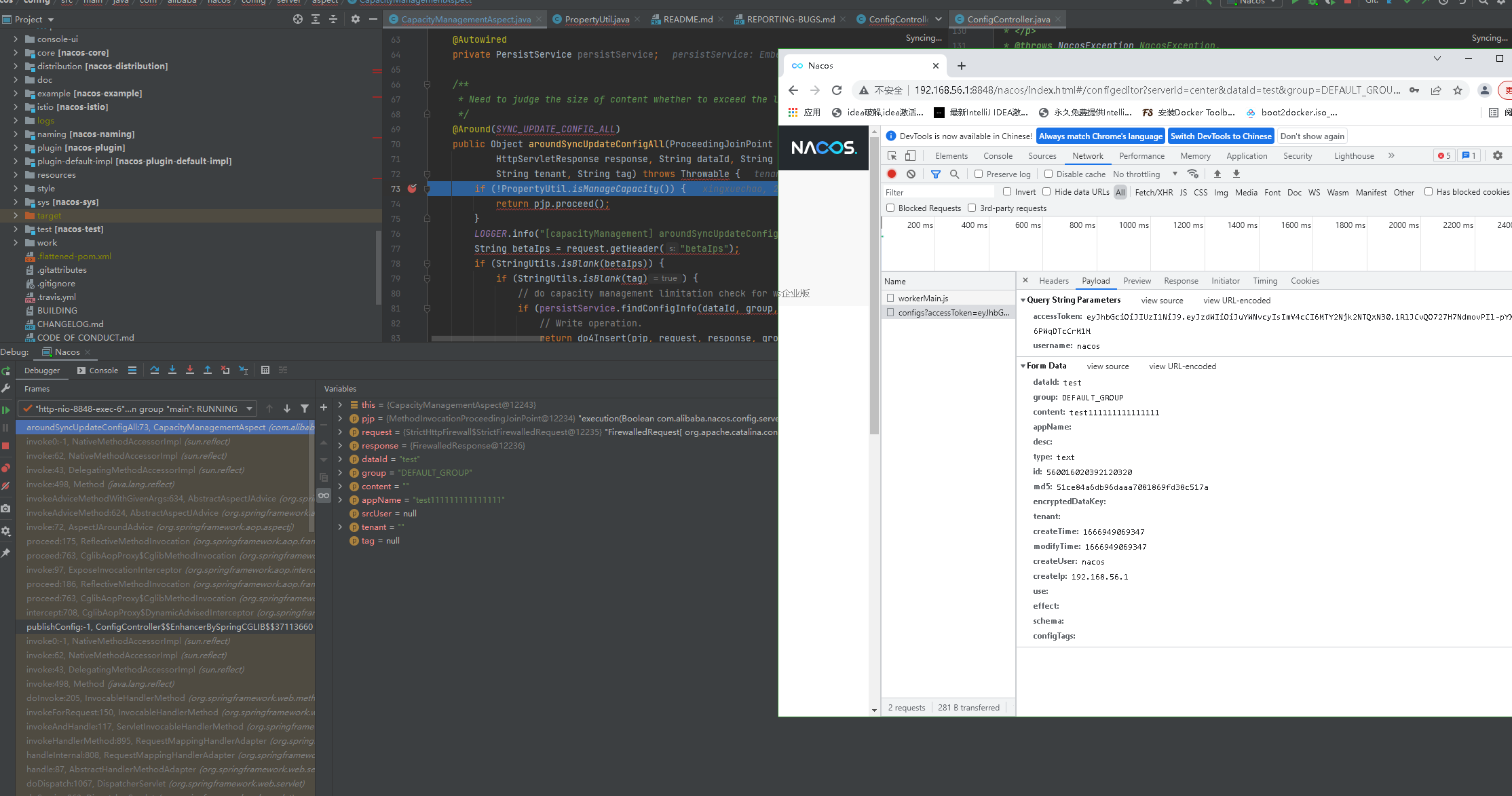The image size is (1512, 796).
Task: Toggle DevTools network filter funnel icon
Action: pyautogui.click(x=936, y=174)
